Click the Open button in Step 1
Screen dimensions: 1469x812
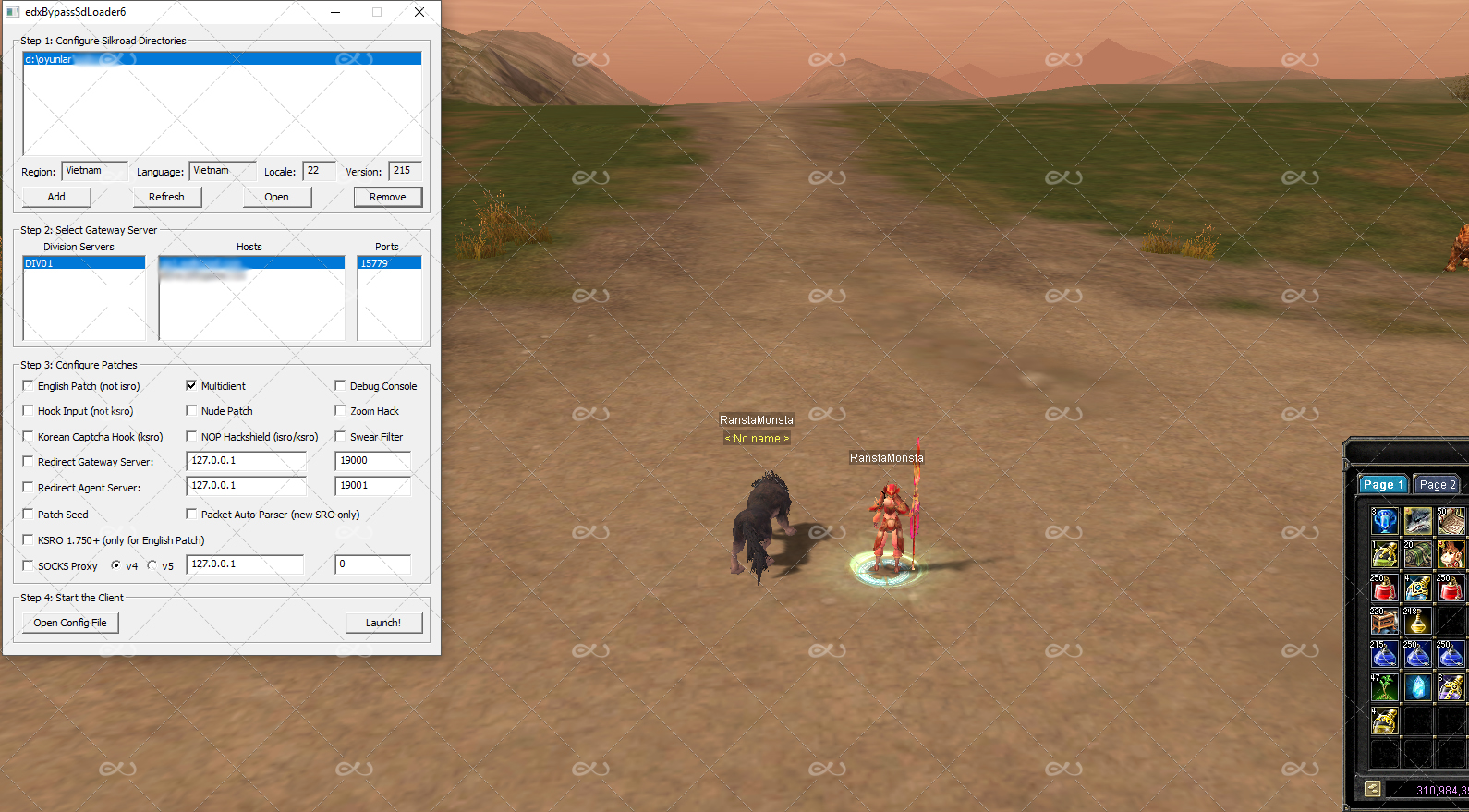coord(276,197)
